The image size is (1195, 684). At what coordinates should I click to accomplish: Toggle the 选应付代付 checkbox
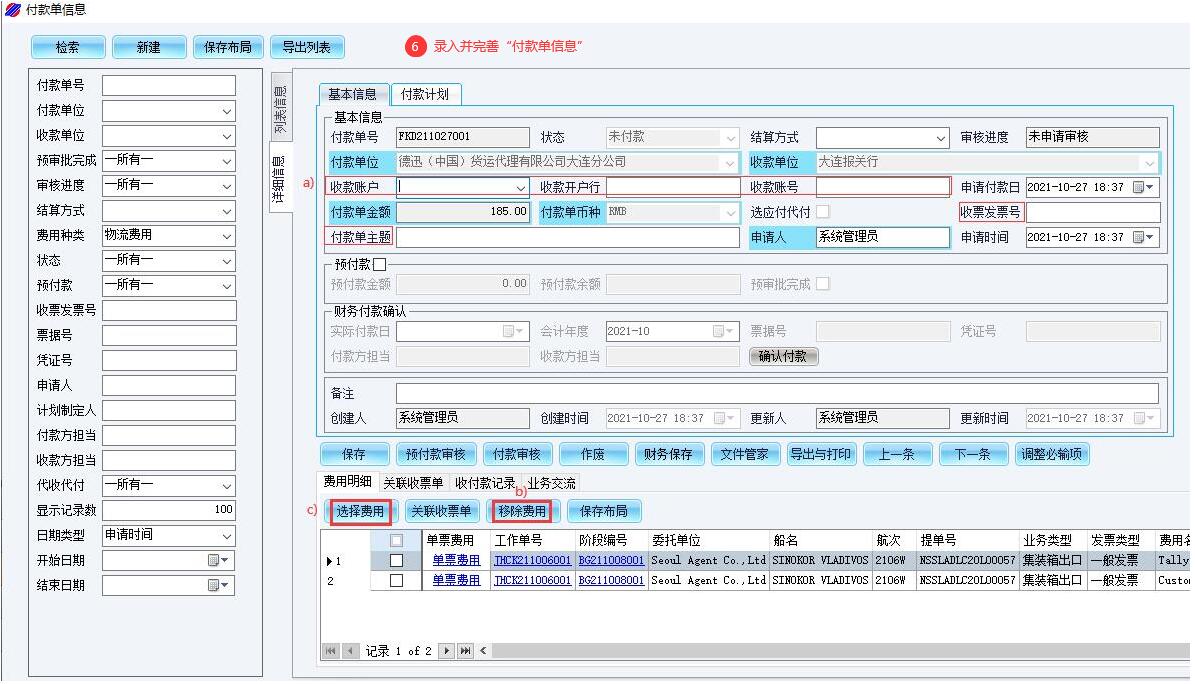[x=822, y=212]
